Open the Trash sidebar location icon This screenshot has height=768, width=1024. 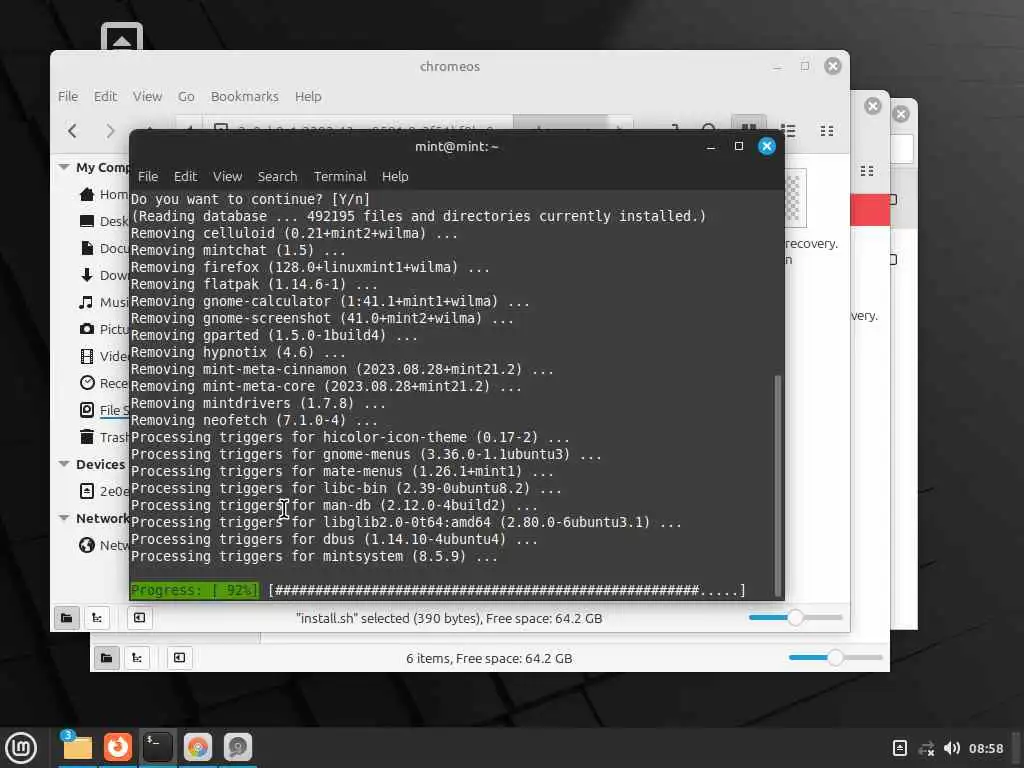click(x=87, y=436)
